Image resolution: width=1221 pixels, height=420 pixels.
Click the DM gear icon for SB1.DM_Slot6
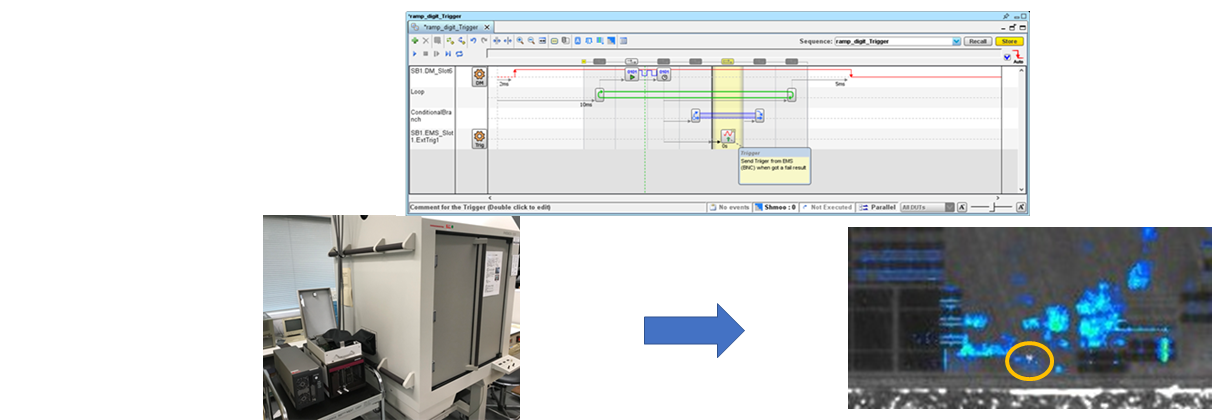[479, 77]
